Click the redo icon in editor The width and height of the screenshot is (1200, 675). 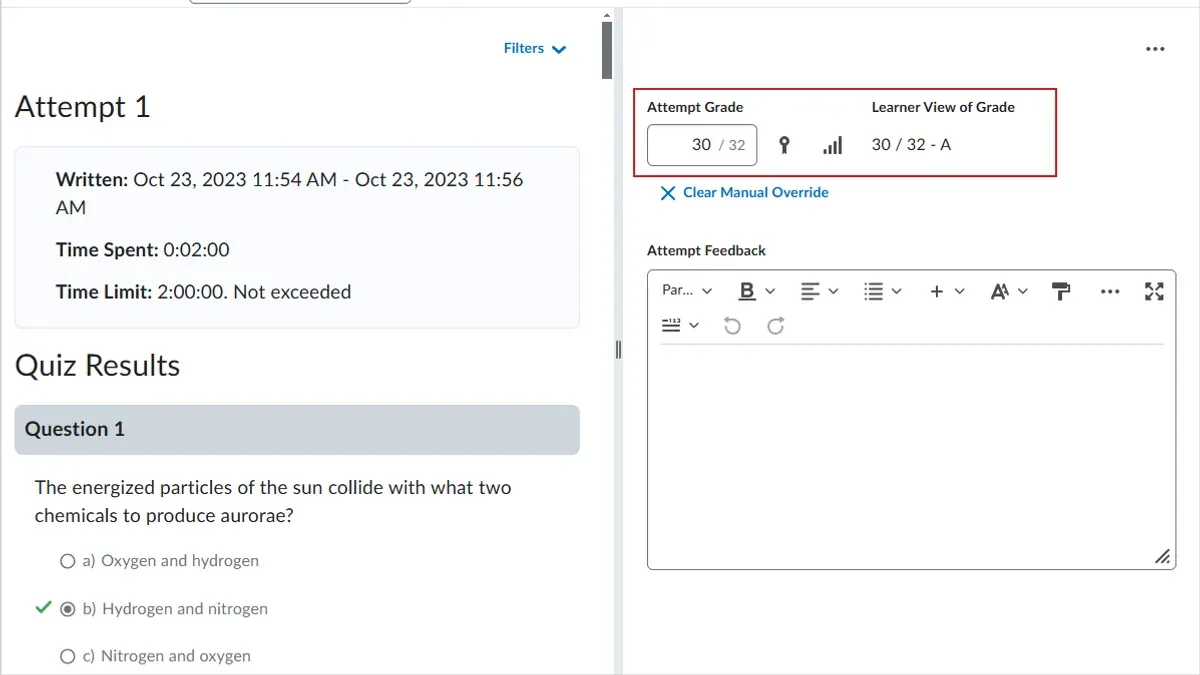776,326
